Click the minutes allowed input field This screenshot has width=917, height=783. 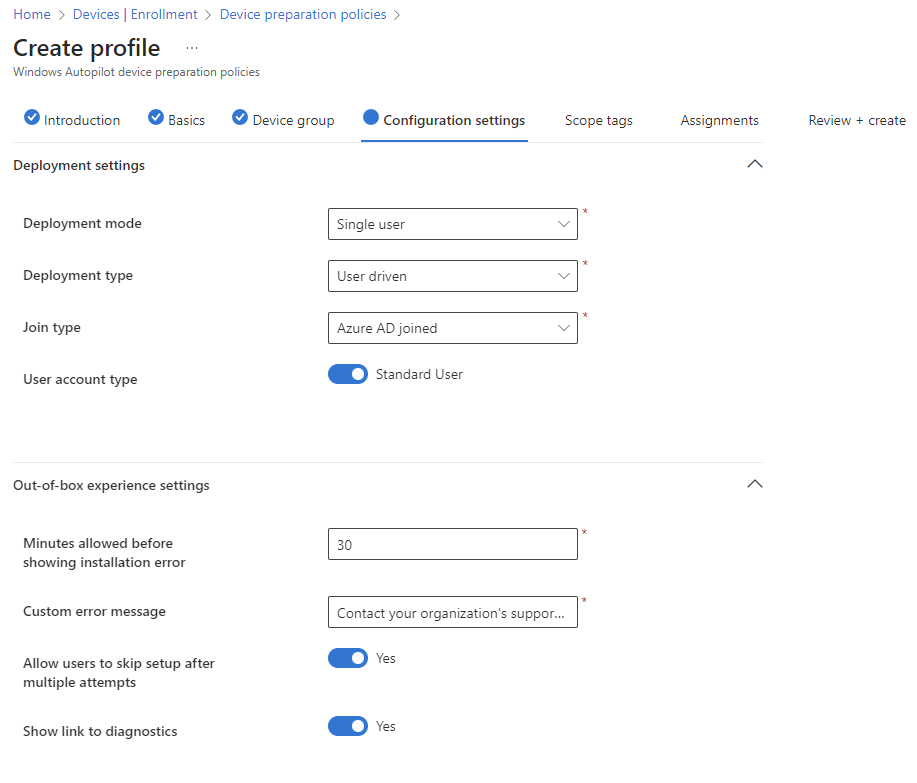[453, 544]
